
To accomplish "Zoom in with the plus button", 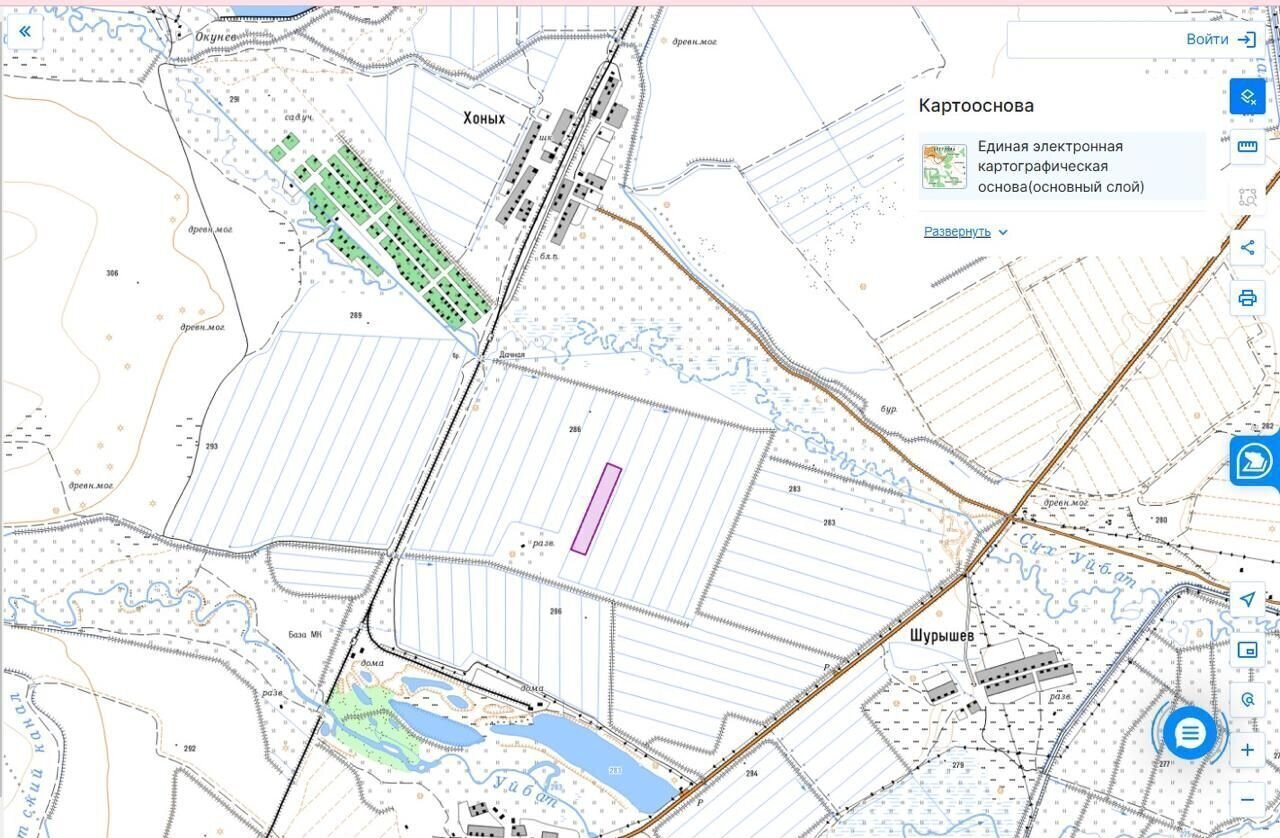I will [x=1247, y=750].
